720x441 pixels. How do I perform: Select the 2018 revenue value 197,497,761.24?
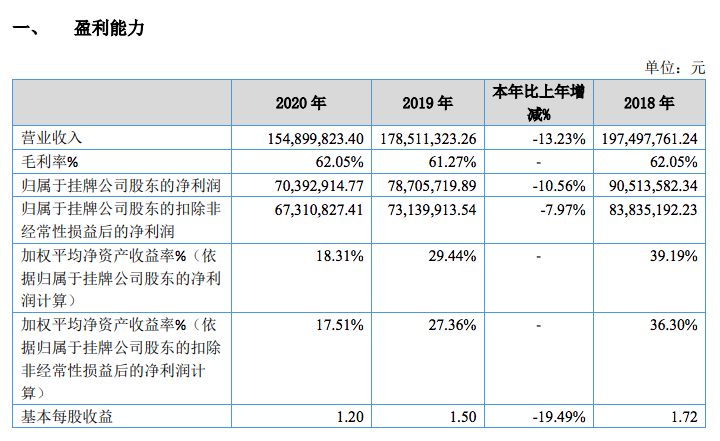click(651, 138)
